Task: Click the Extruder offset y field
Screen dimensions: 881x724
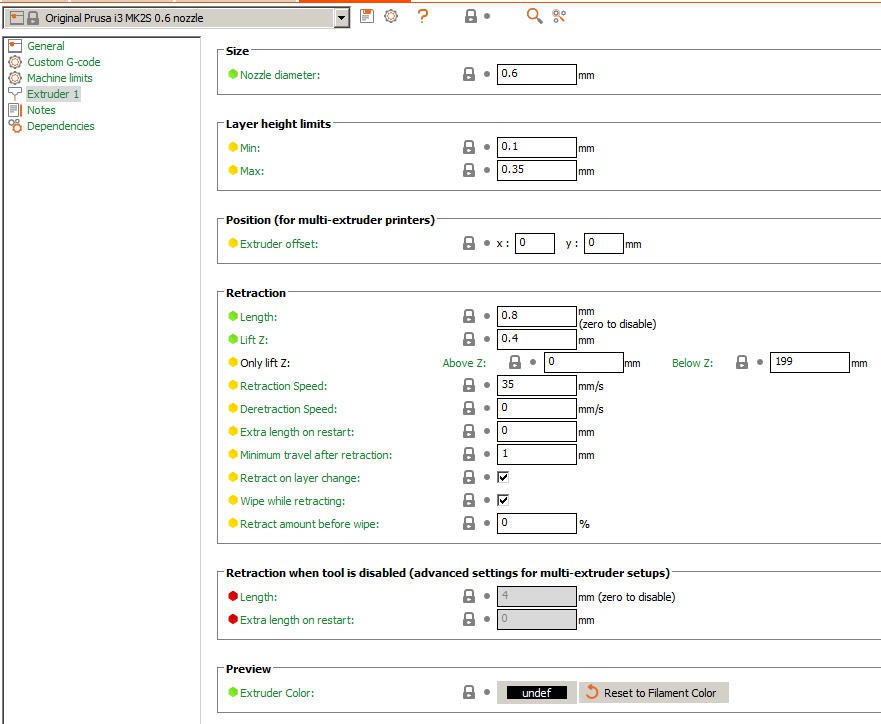Action: point(603,243)
